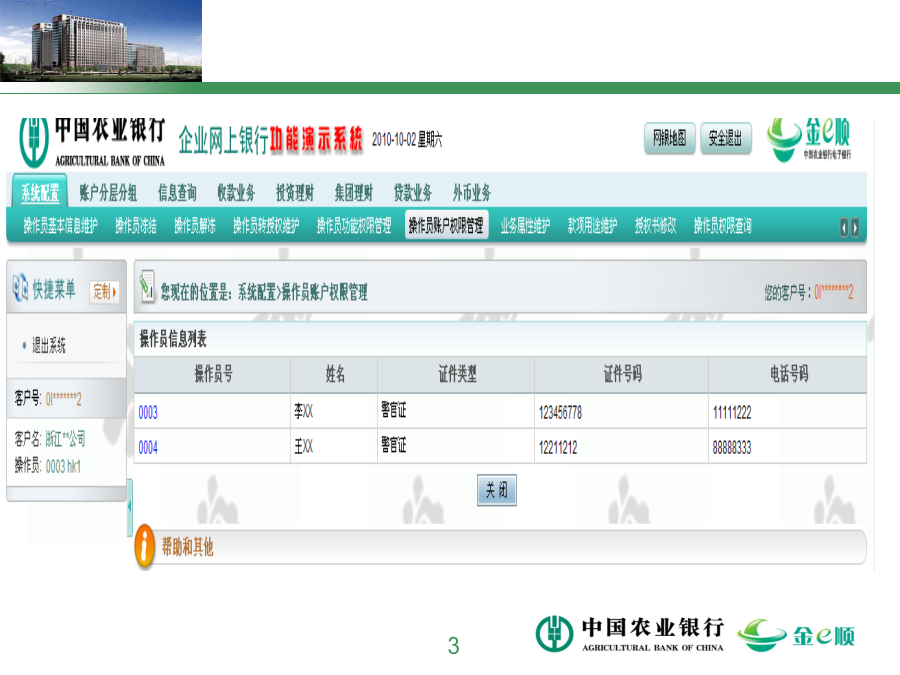900x675 pixels.
Task: Click the footer Agricultural Bank of China logo
Action: click(x=630, y=634)
